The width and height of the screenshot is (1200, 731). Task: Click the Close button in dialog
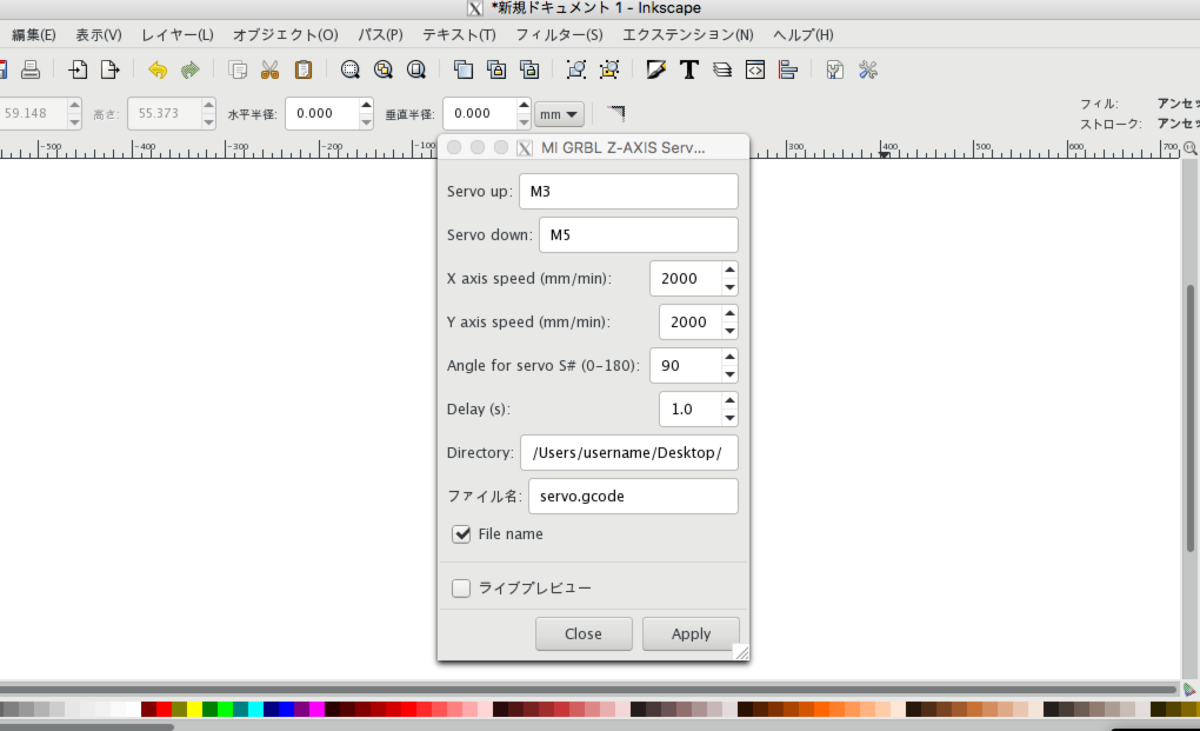point(583,634)
